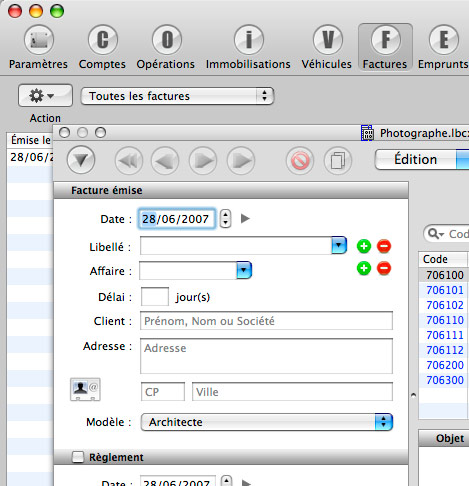Click the round down-triangle button in invoice toolbar
The image size is (469, 486).
[81, 160]
